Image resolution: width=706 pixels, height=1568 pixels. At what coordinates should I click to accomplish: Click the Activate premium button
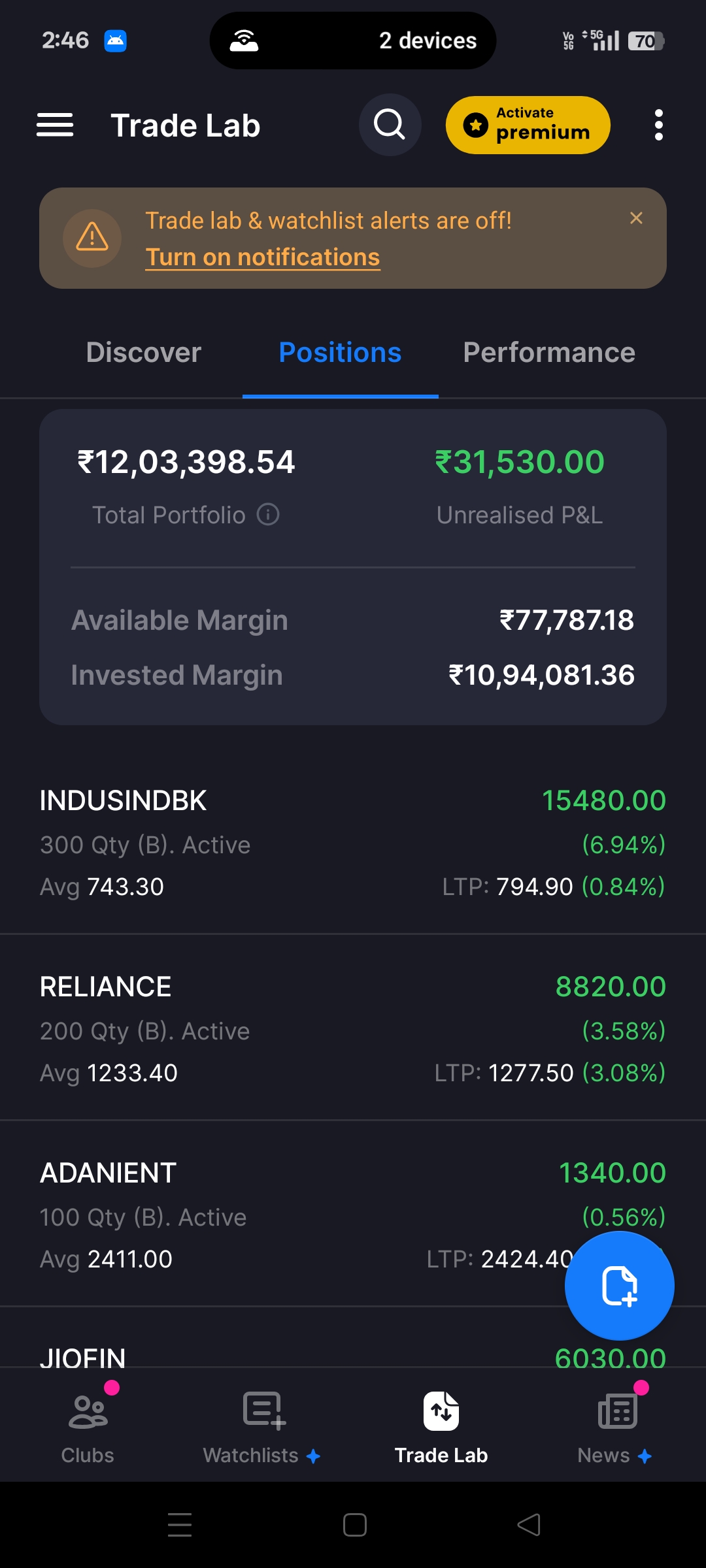pyautogui.click(x=528, y=125)
